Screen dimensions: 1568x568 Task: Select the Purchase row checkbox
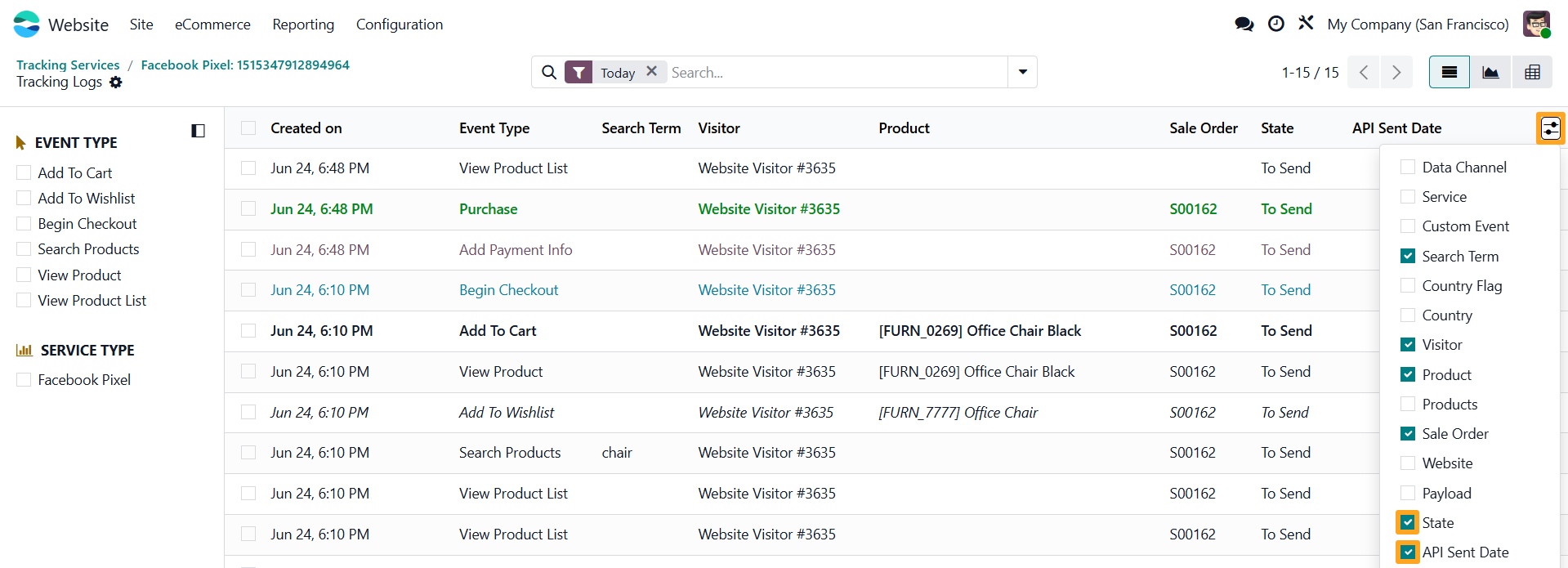[248, 209]
